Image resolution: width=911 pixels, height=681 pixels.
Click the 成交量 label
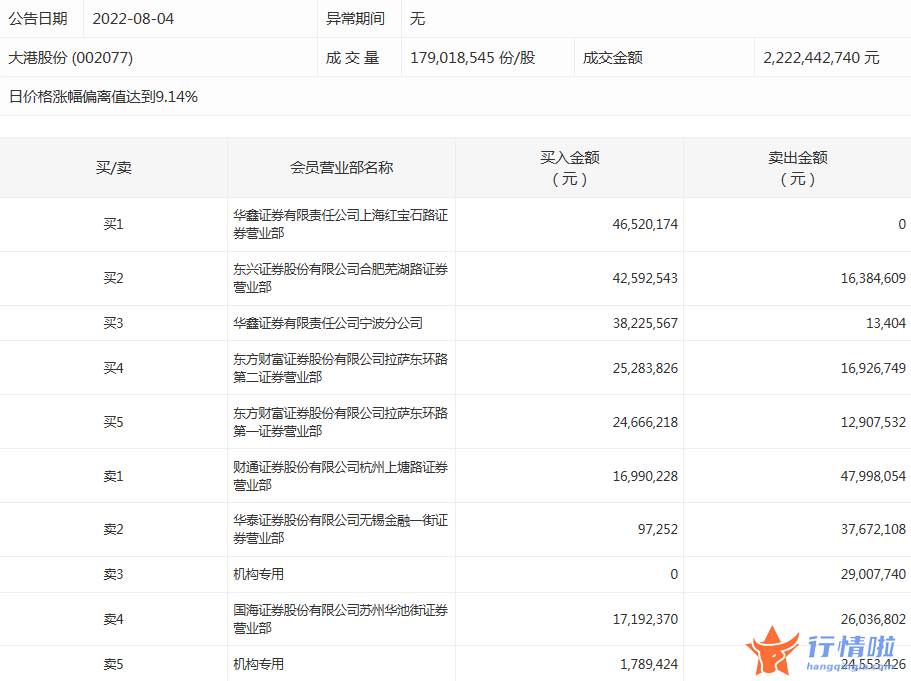[352, 58]
